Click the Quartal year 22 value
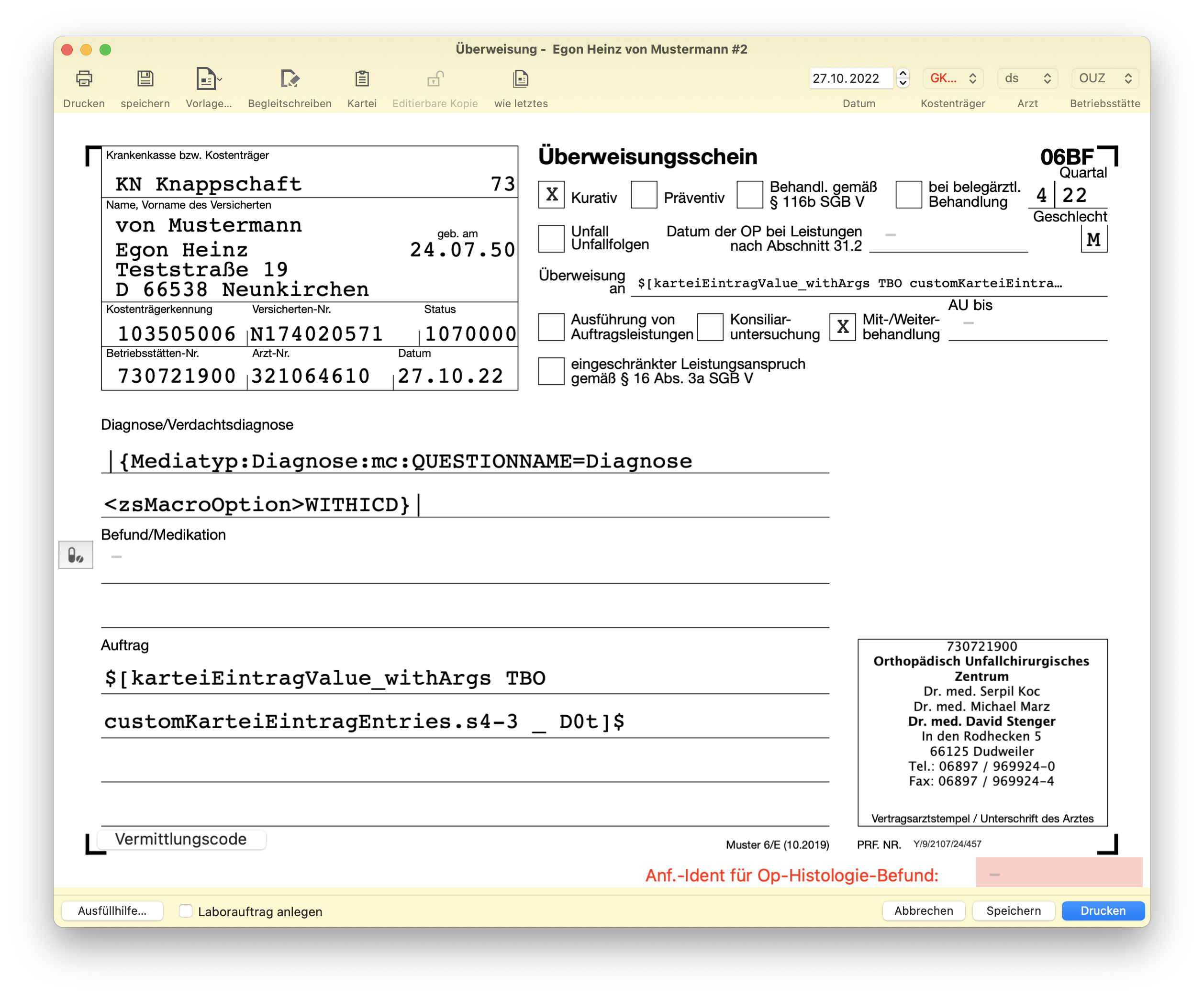 [1074, 196]
